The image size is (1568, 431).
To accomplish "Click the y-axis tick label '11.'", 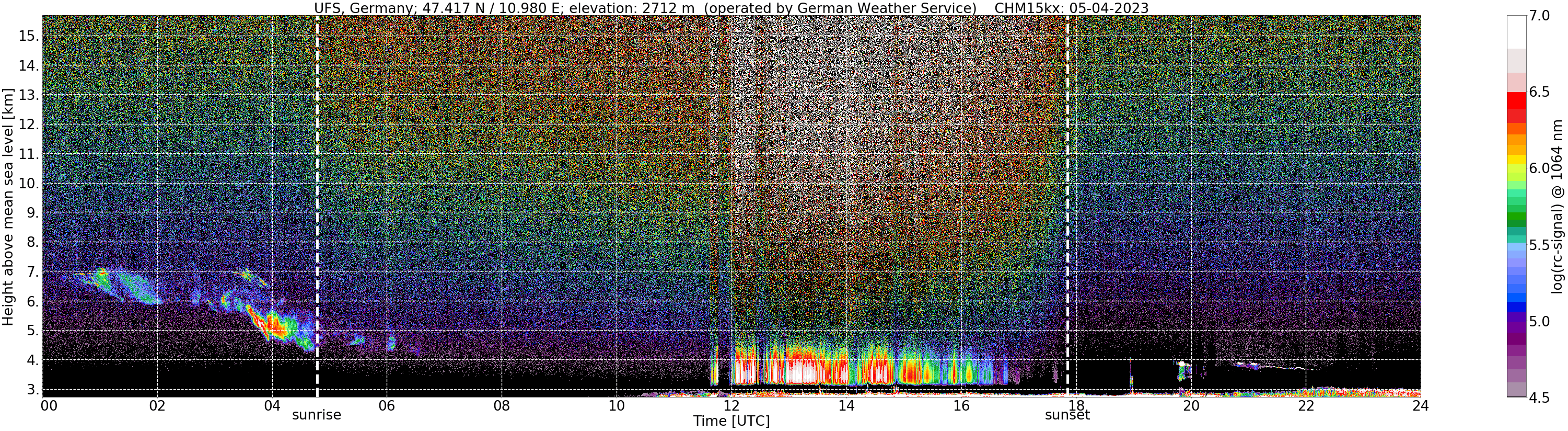I will 28,154.
